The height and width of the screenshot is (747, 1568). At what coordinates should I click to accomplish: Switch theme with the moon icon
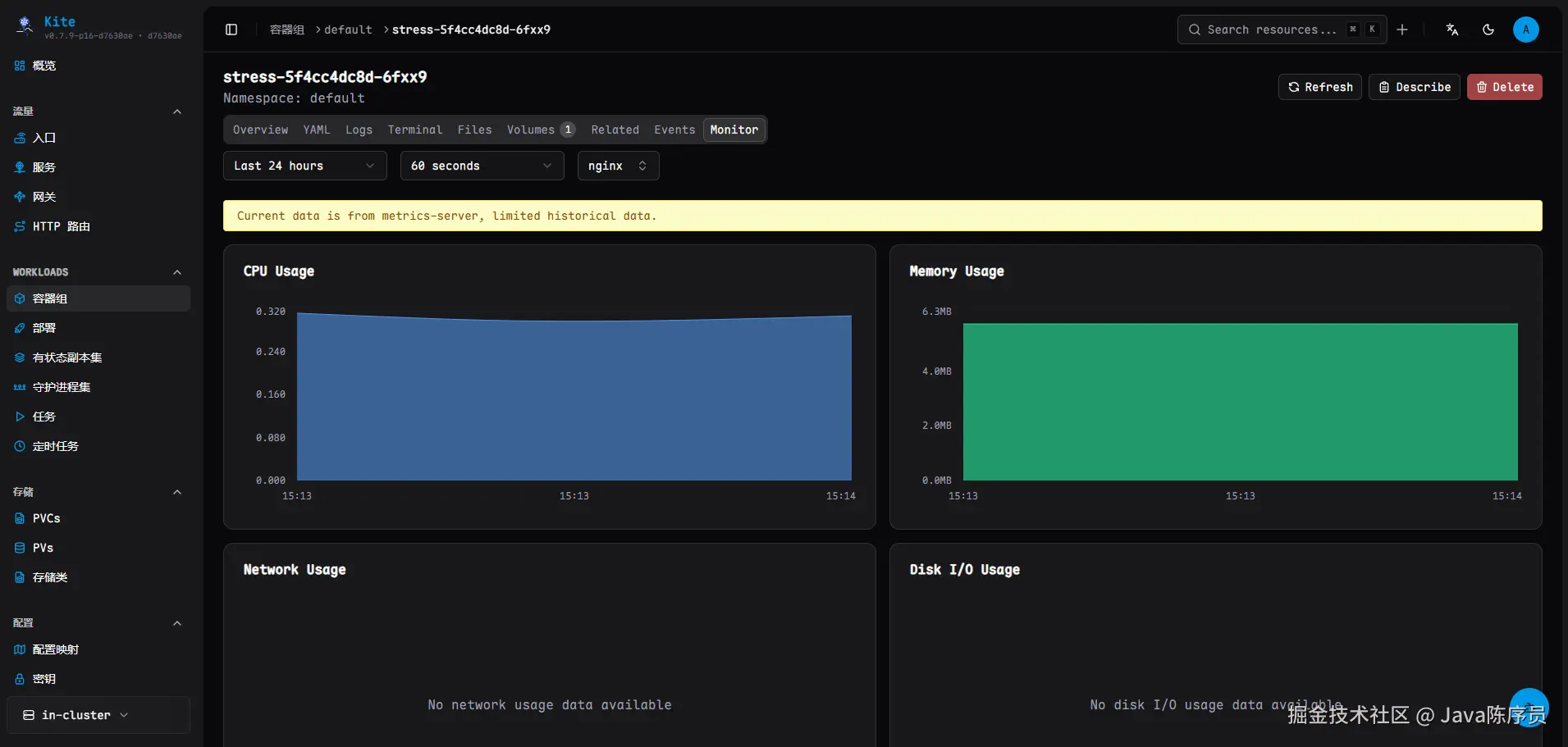pyautogui.click(x=1488, y=30)
